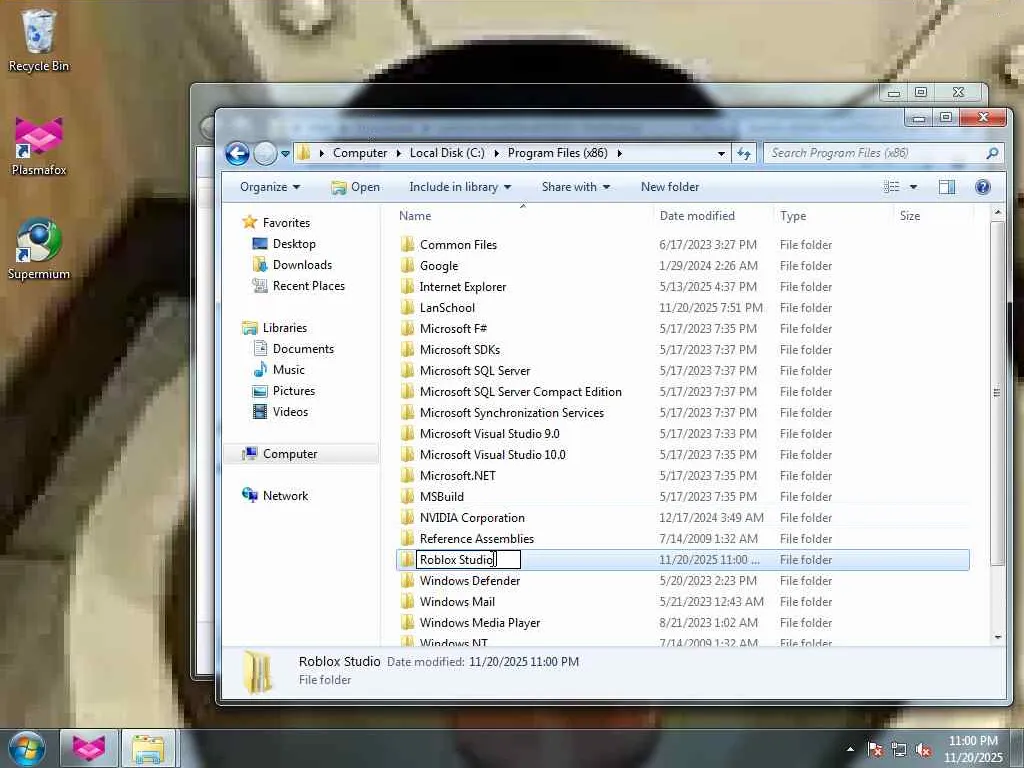Click the Change your view icon
This screenshot has width=1024, height=768.
[891, 187]
